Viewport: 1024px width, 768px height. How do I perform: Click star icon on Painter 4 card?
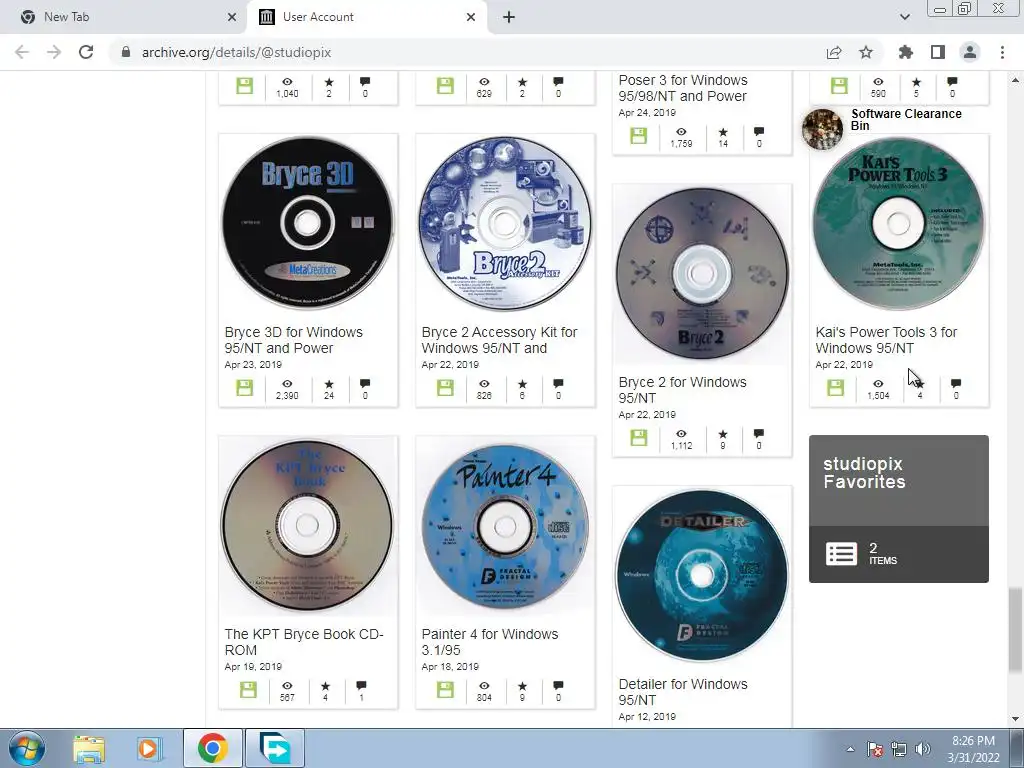coord(522,686)
